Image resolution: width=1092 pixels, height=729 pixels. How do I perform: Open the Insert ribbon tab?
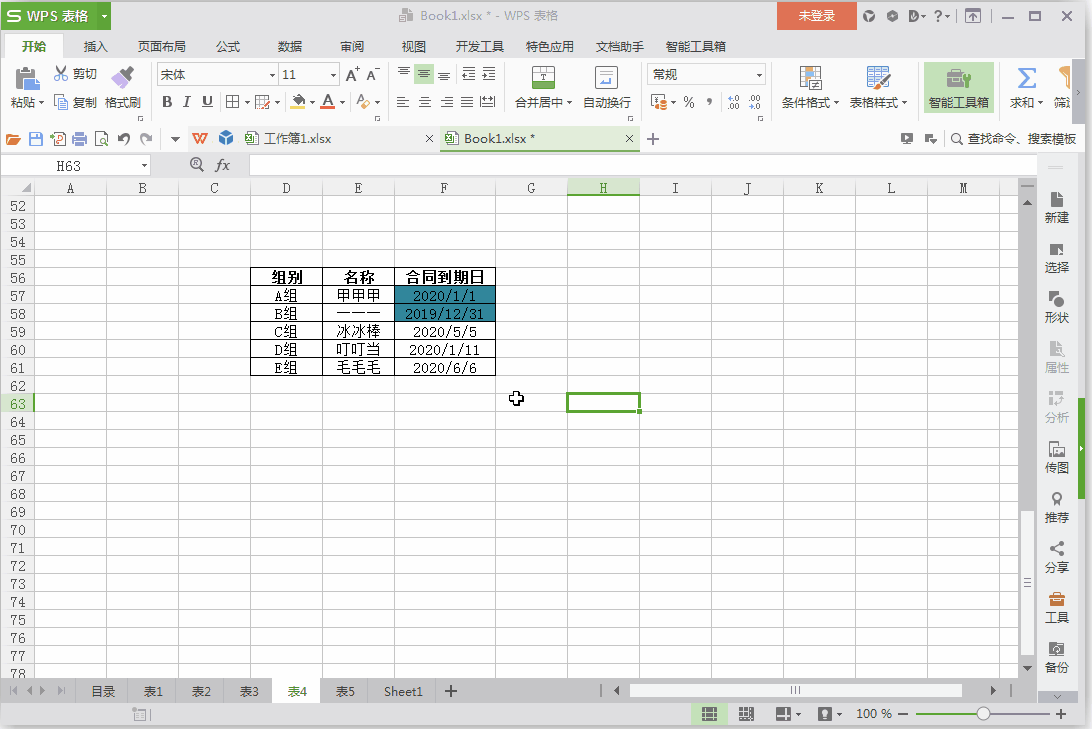[x=95, y=47]
